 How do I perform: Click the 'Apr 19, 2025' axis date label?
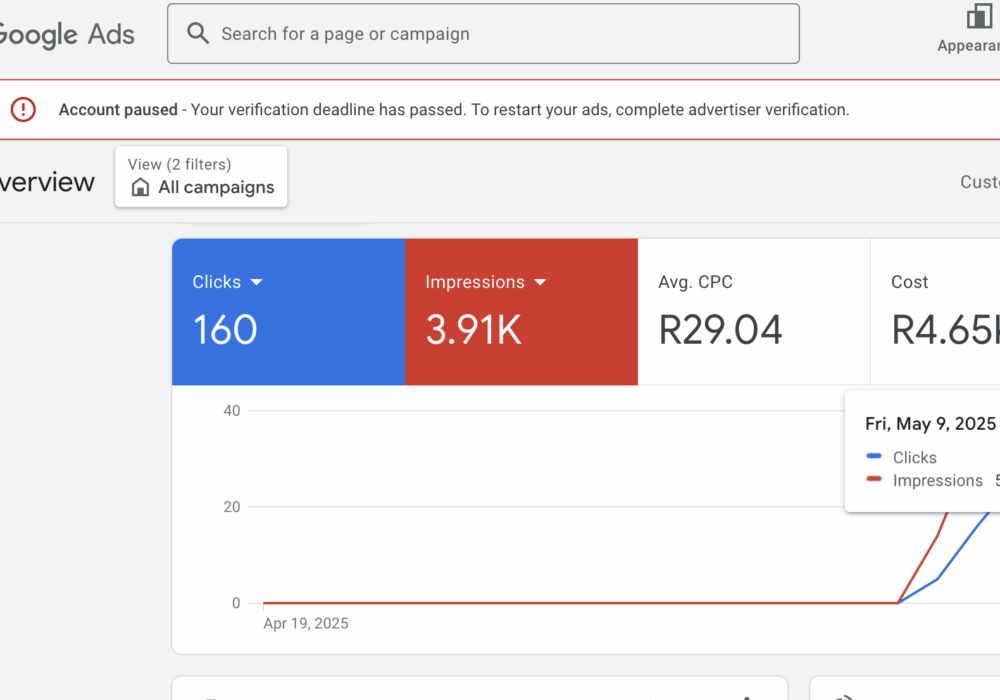point(305,623)
